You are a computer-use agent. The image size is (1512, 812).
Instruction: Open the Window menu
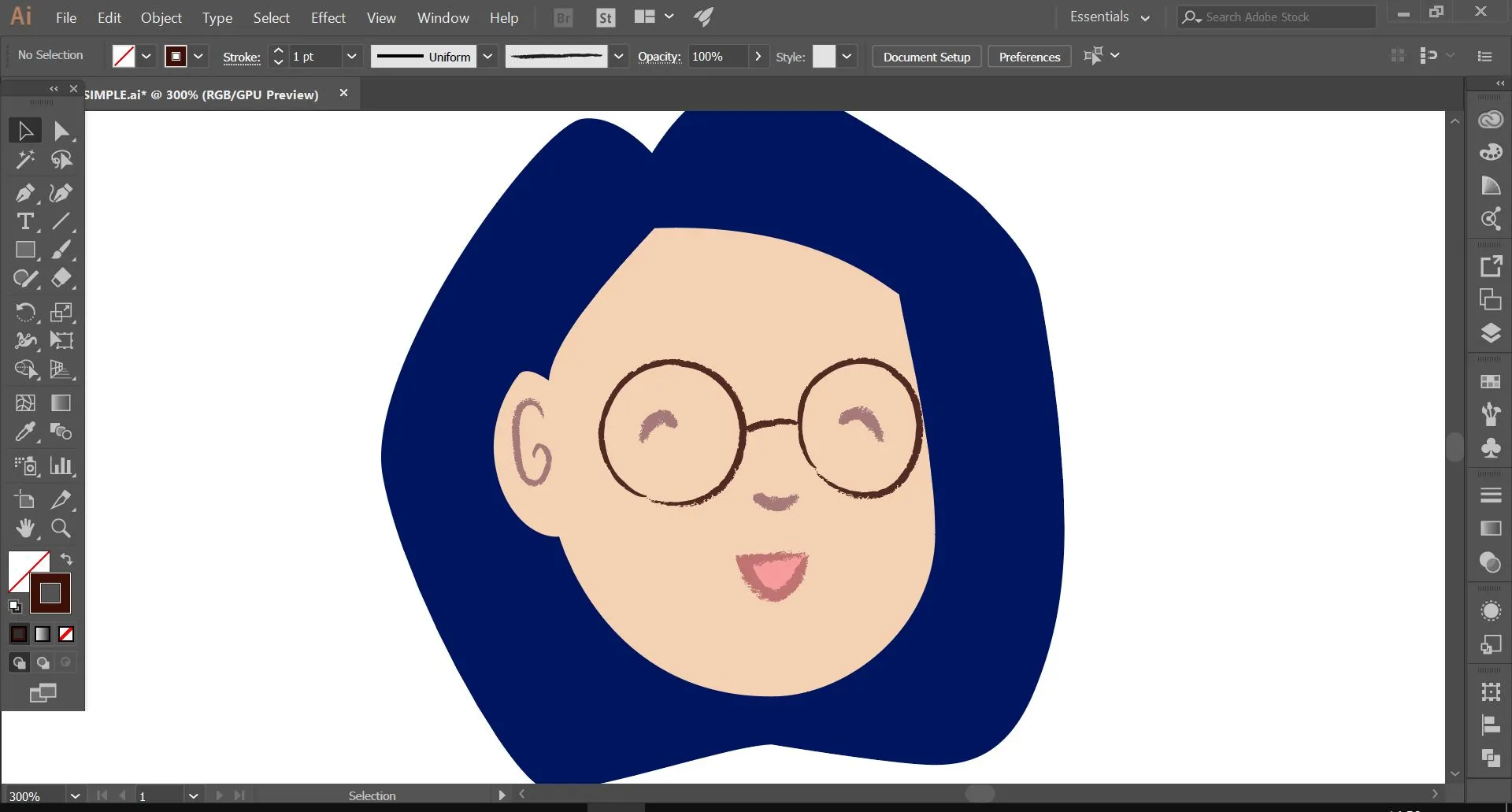(x=443, y=17)
